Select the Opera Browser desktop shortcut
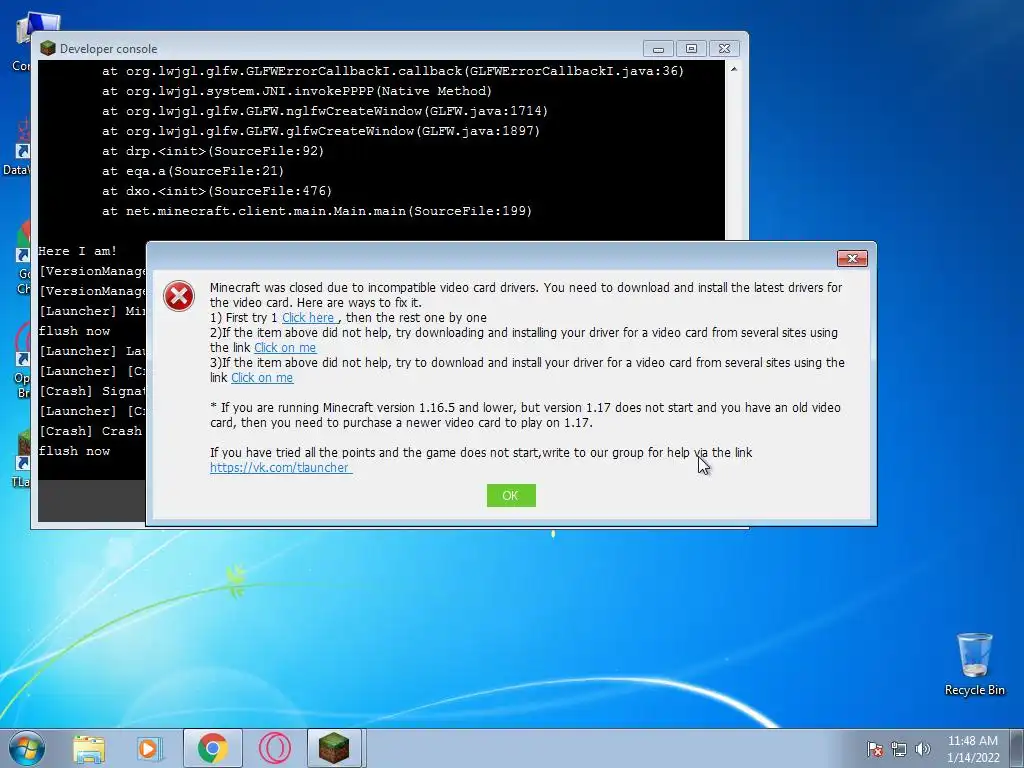Image resolution: width=1024 pixels, height=768 pixels. click(22, 360)
